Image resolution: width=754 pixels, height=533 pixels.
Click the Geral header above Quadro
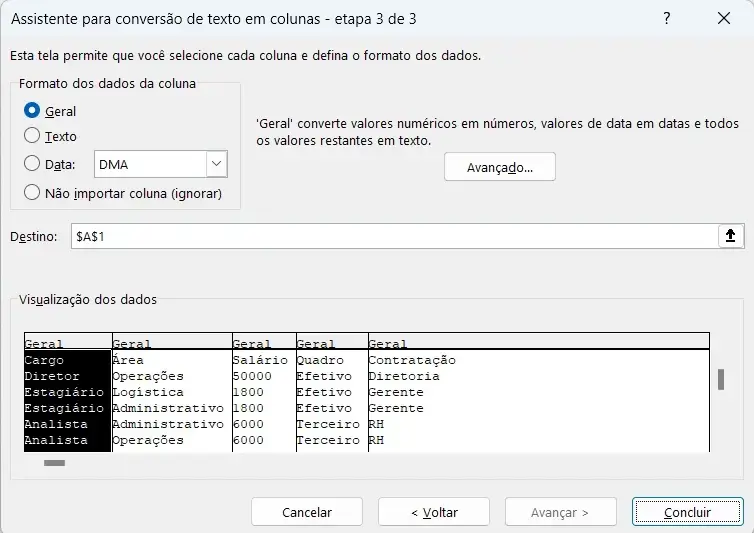point(315,343)
